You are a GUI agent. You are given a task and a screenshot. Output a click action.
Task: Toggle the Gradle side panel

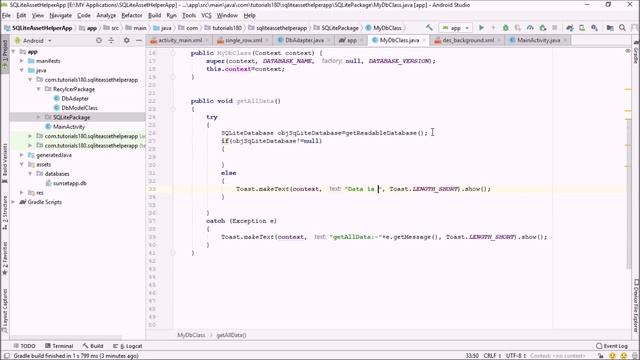tap(636, 53)
